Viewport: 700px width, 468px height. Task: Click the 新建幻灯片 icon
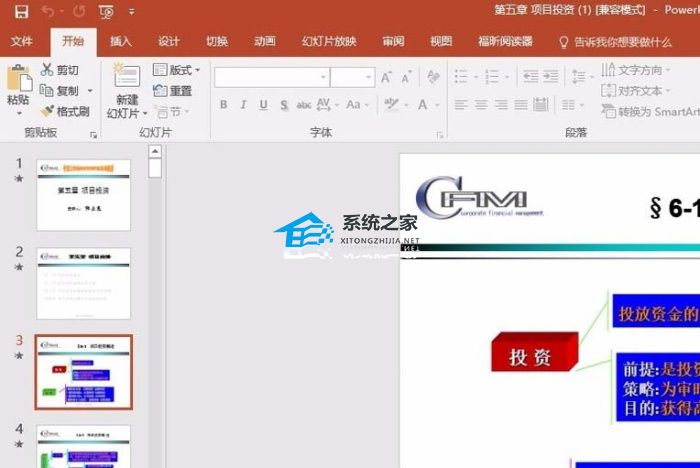[x=127, y=75]
